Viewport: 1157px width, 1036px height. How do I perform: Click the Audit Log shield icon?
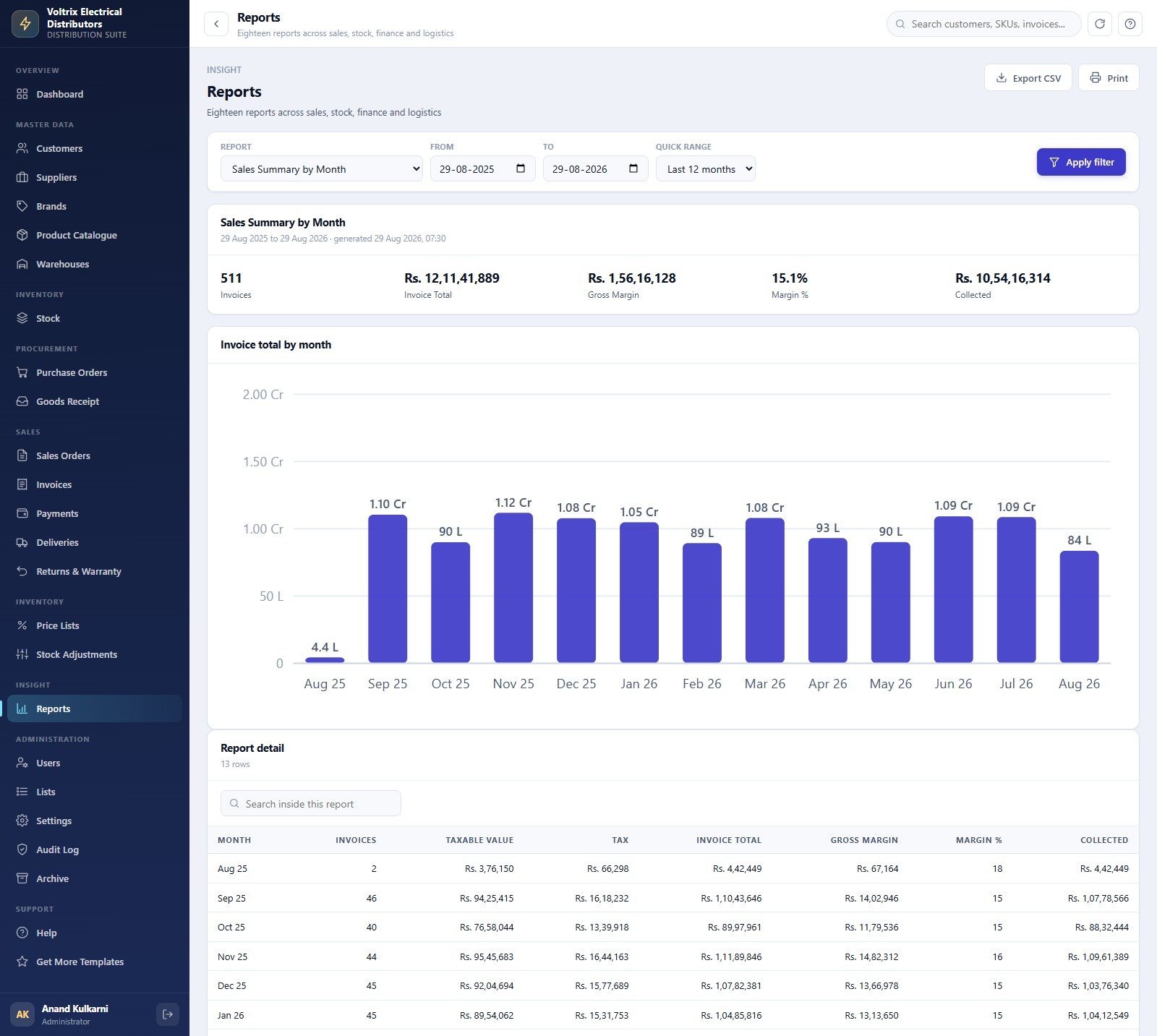(22, 849)
